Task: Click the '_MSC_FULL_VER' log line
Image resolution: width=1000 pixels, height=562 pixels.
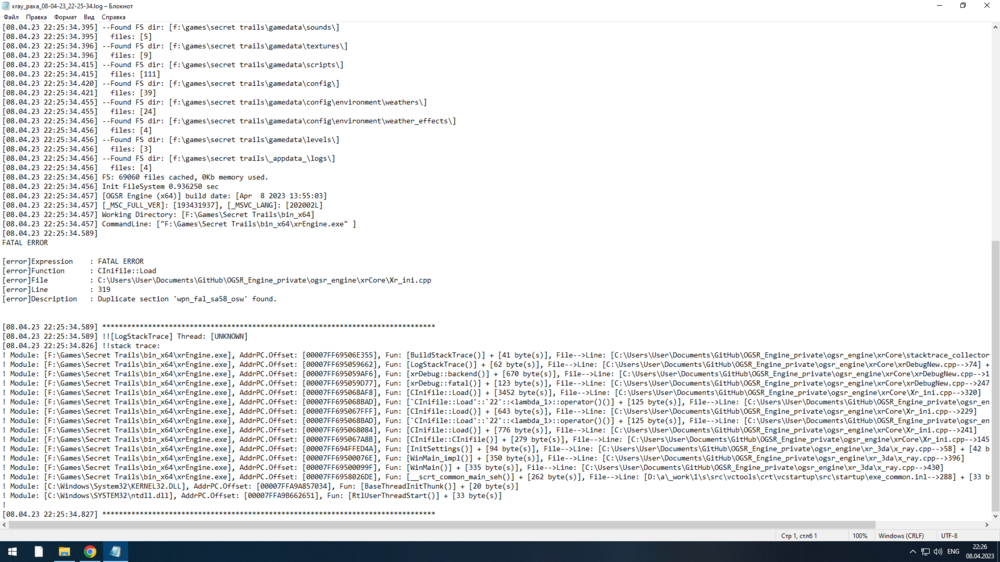Action: [x=163, y=205]
